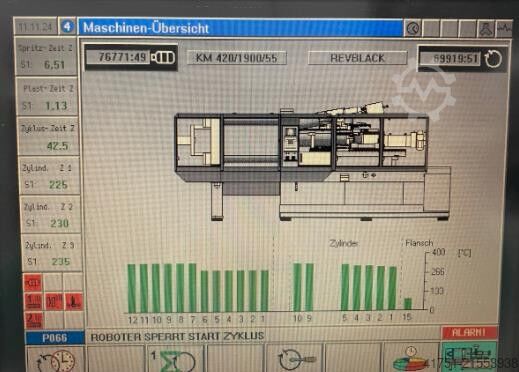Select Zylind. Z 1 temperature 225
The image size is (519, 372).
(50, 176)
